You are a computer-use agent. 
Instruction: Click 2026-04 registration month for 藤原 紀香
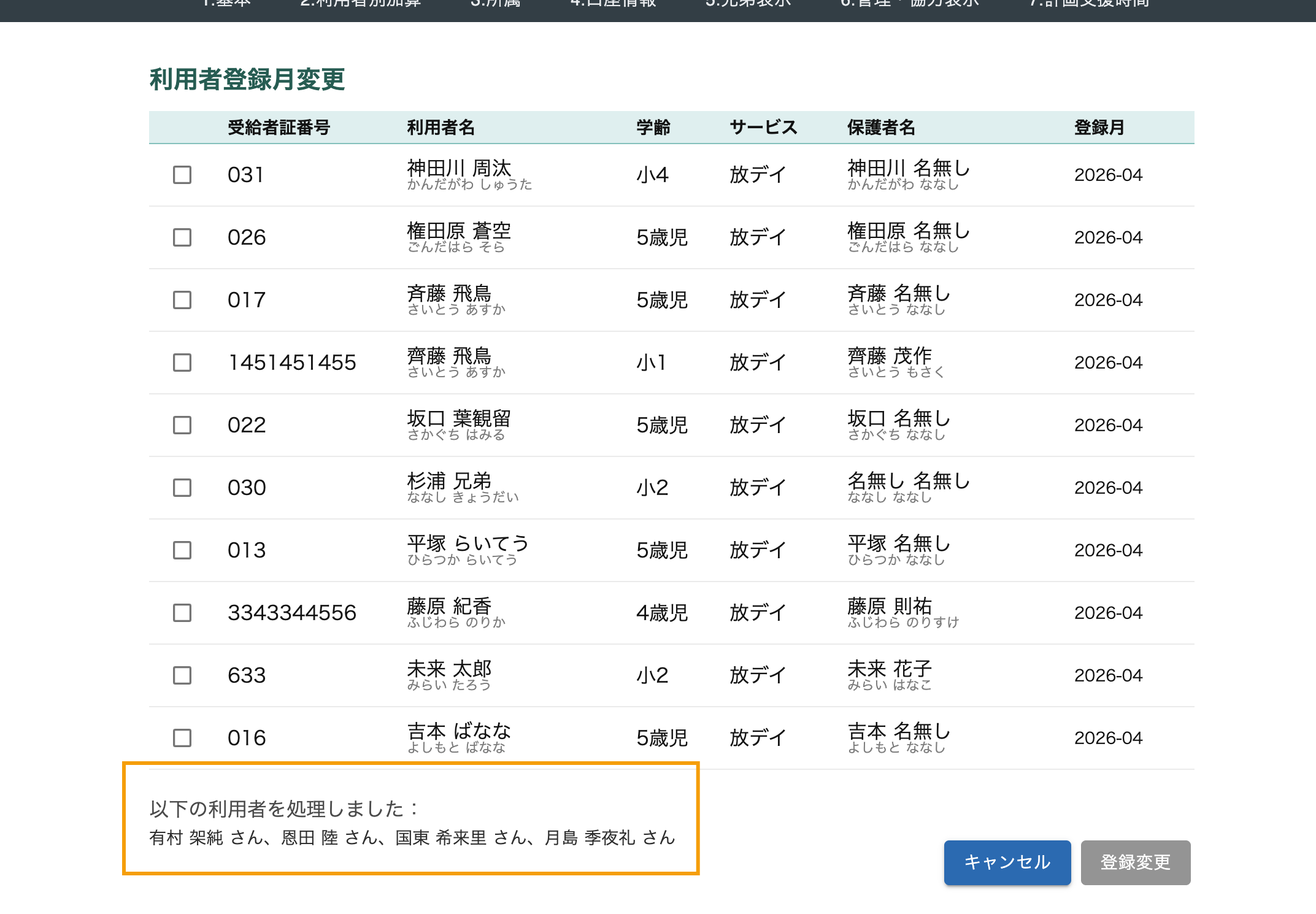click(x=1108, y=613)
